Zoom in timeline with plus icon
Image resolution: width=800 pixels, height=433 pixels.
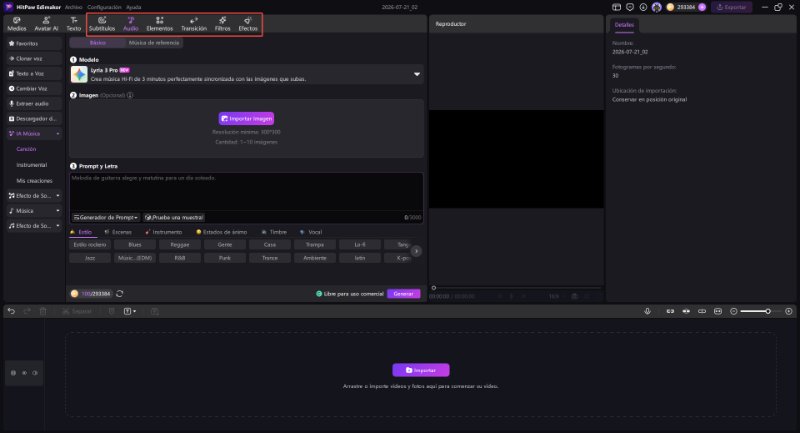click(789, 311)
